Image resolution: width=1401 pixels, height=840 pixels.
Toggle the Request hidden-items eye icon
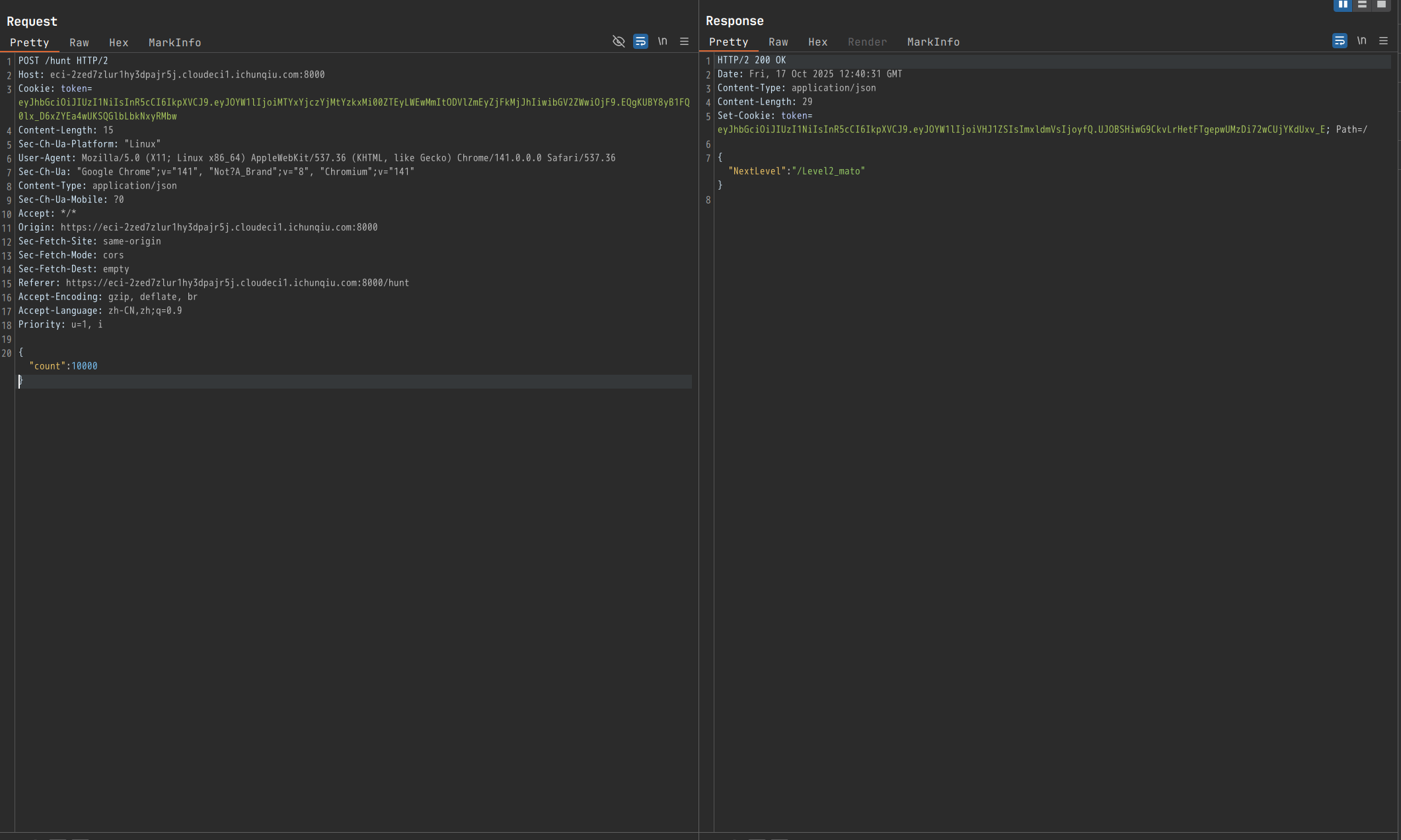tap(619, 42)
